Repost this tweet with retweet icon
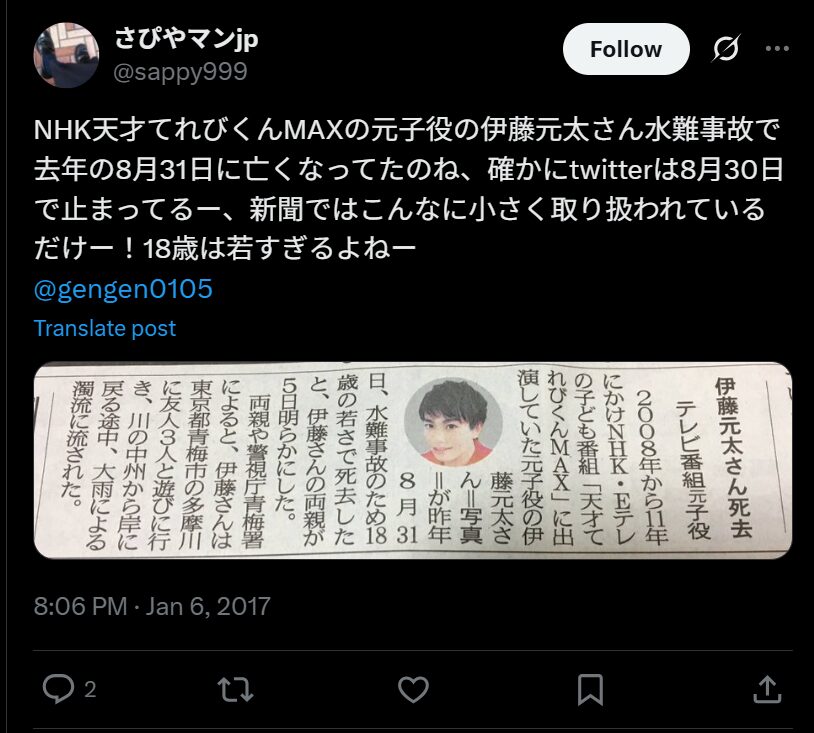The height and width of the screenshot is (733, 814). pyautogui.click(x=235, y=689)
